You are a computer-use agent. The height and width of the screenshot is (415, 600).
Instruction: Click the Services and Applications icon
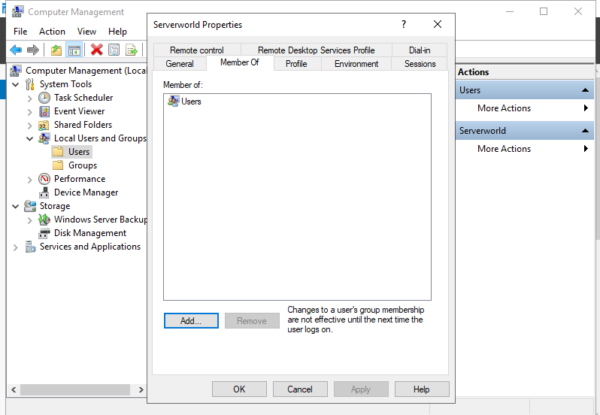pos(30,247)
